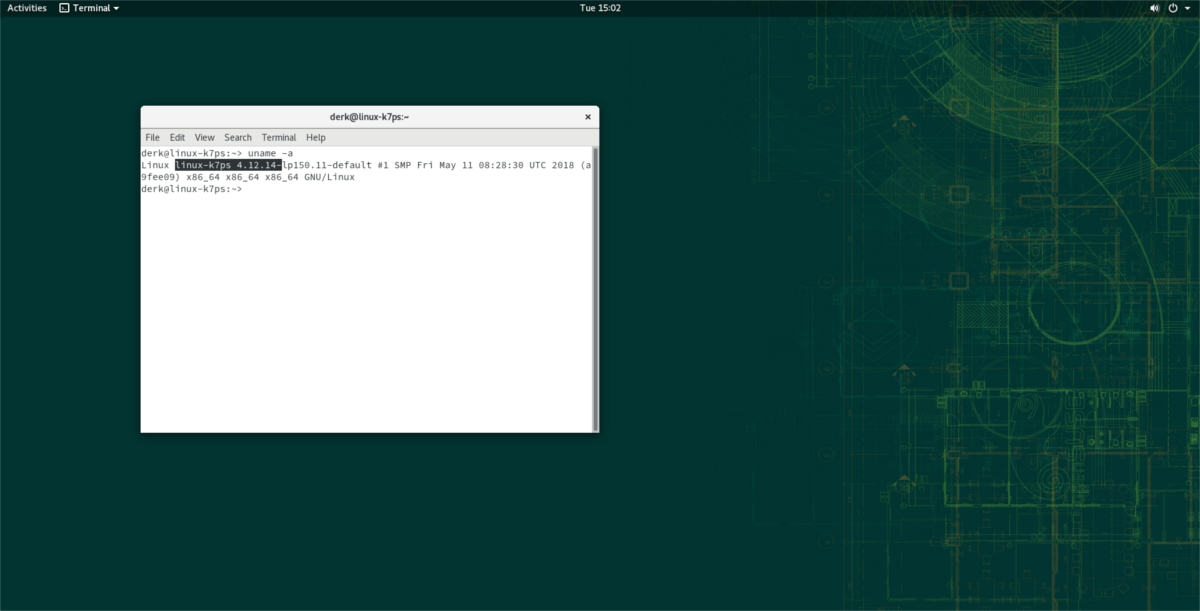Open the Activities overview
The image size is (1200, 611).
(27, 8)
